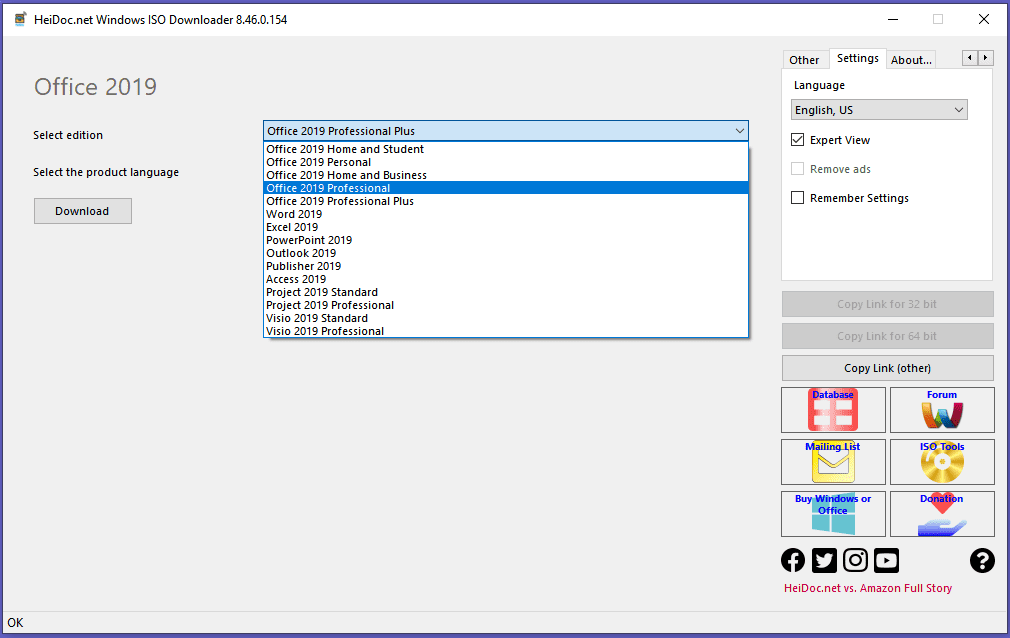Click the Donation heart icon
This screenshot has width=1010, height=638.
click(x=942, y=514)
